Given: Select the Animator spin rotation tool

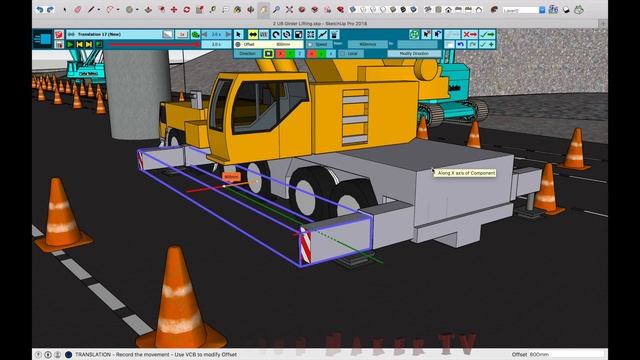Looking at the screenshot, I should click(287, 35).
